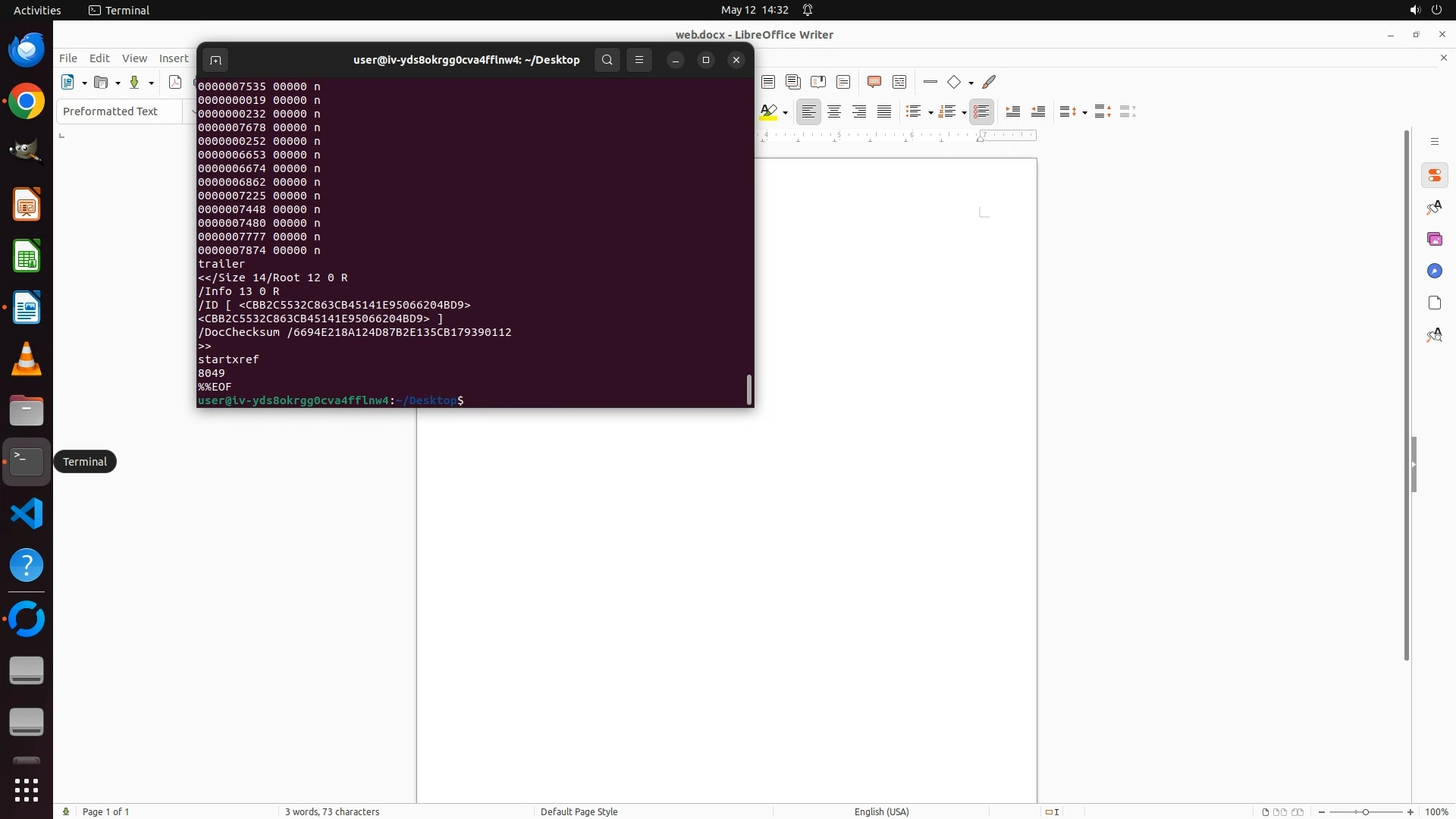Expand the unordered list style dropdown

(930, 112)
